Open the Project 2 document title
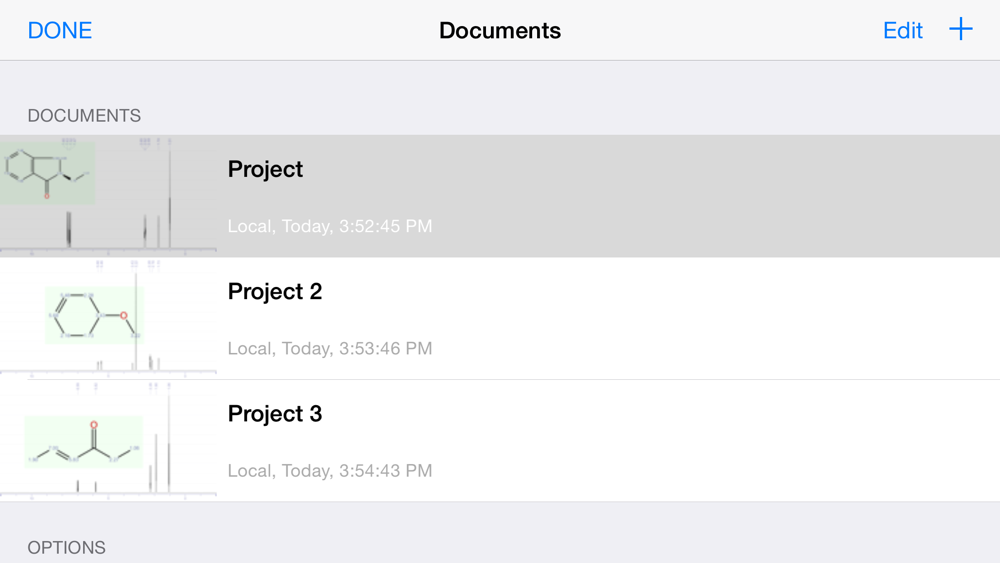 (275, 291)
